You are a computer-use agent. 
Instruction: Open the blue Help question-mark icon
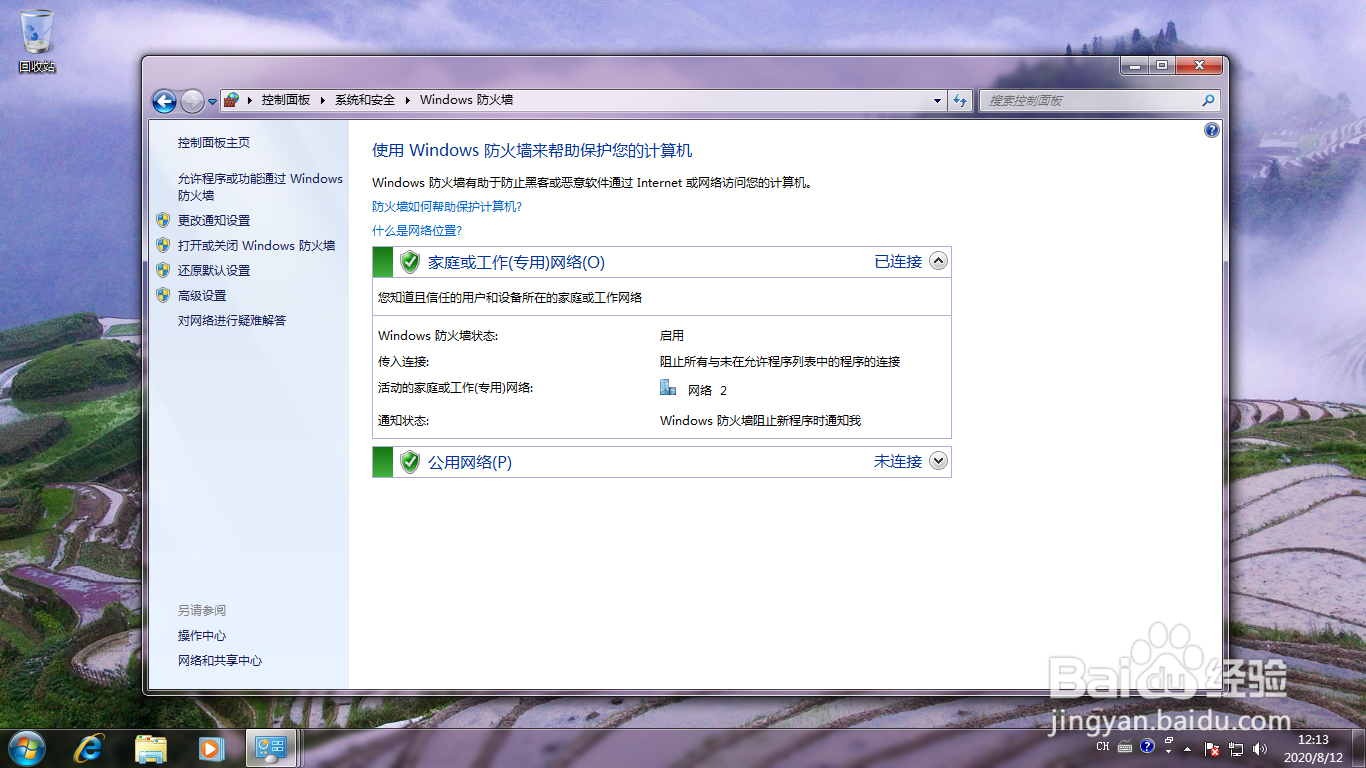coord(1212,130)
